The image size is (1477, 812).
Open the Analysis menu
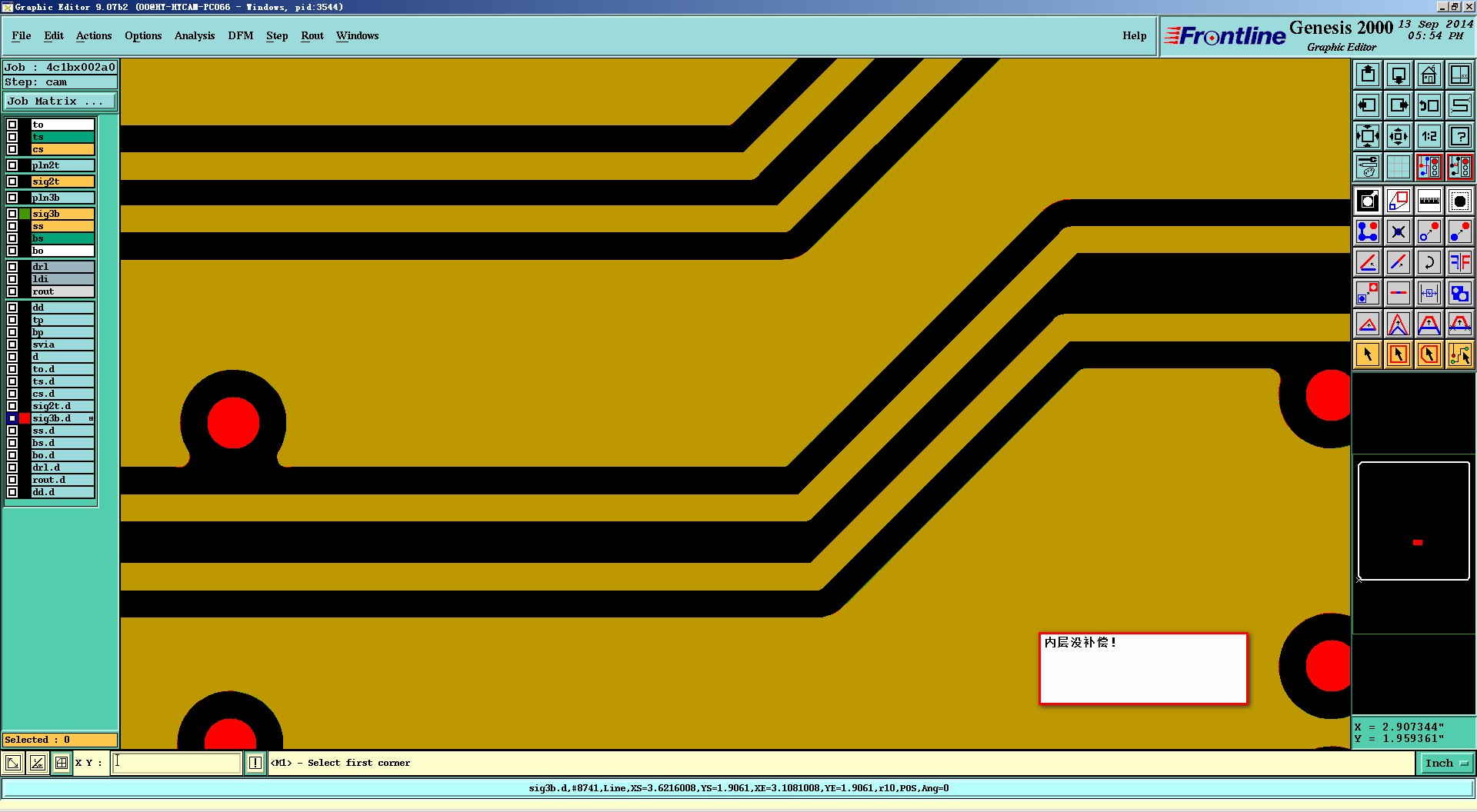[x=195, y=35]
